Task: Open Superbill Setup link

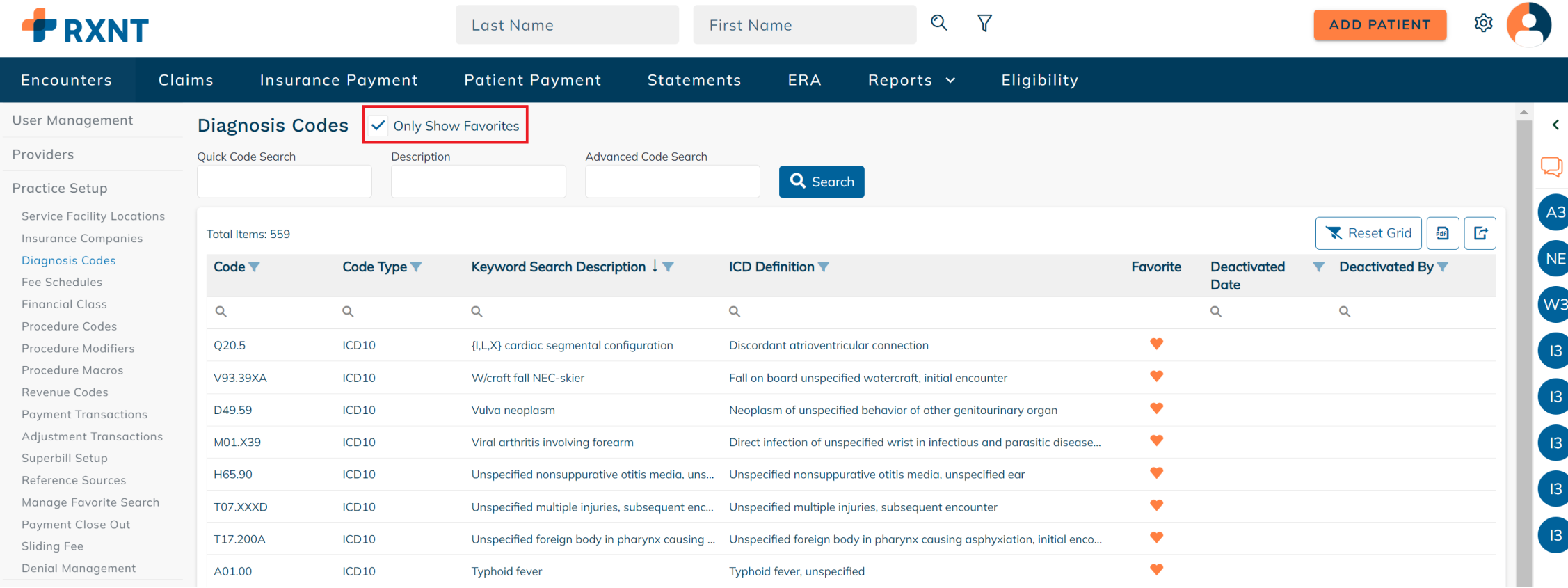Action: [x=65, y=459]
